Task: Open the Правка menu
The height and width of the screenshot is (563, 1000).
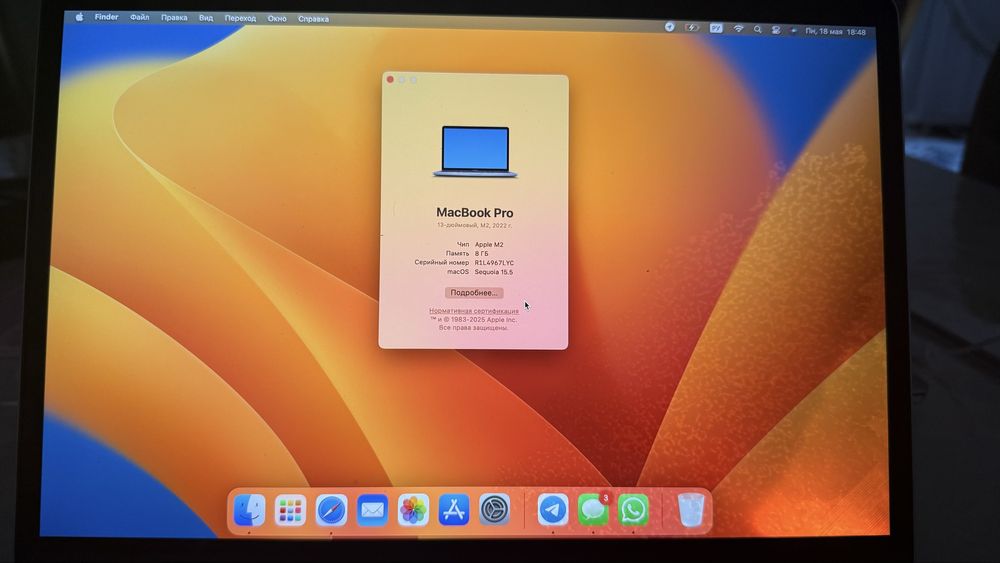Action: pos(174,18)
